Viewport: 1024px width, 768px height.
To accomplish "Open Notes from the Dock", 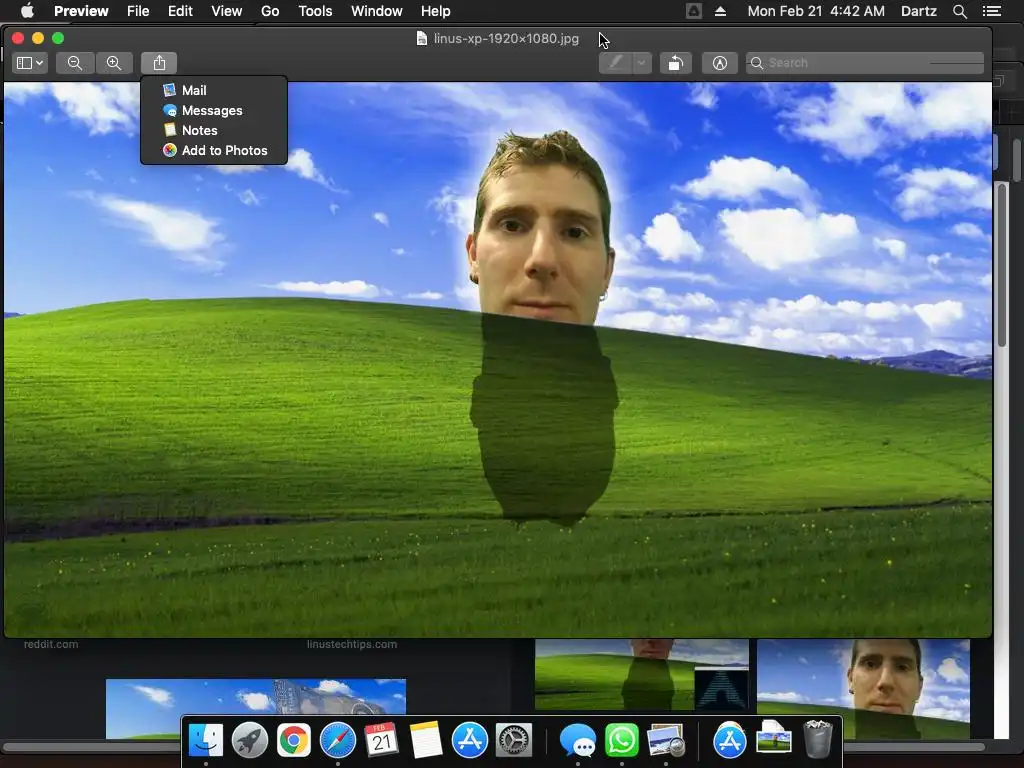I will pos(426,740).
